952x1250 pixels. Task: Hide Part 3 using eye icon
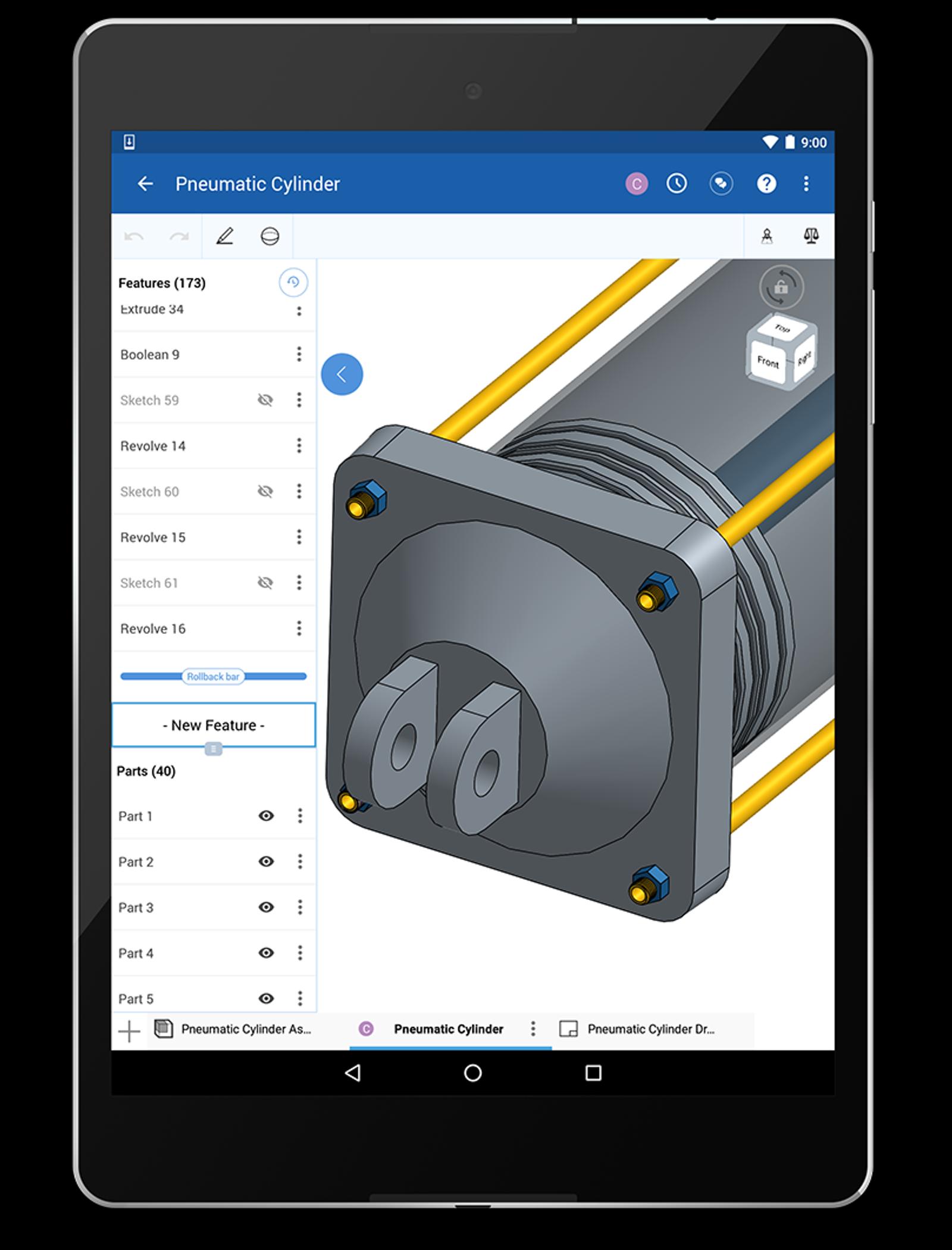(x=266, y=907)
